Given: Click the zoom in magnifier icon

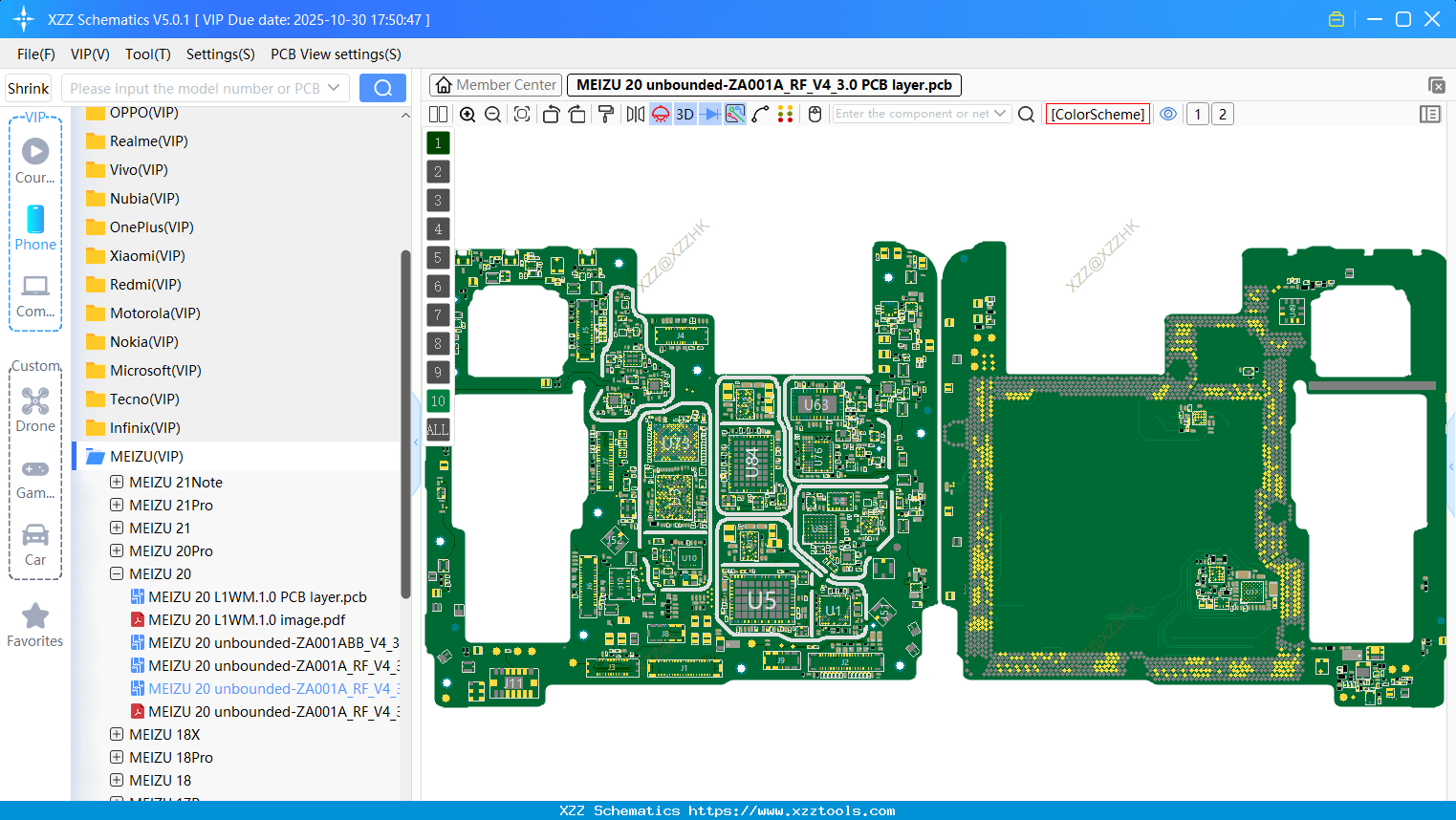Looking at the screenshot, I should coord(467,115).
